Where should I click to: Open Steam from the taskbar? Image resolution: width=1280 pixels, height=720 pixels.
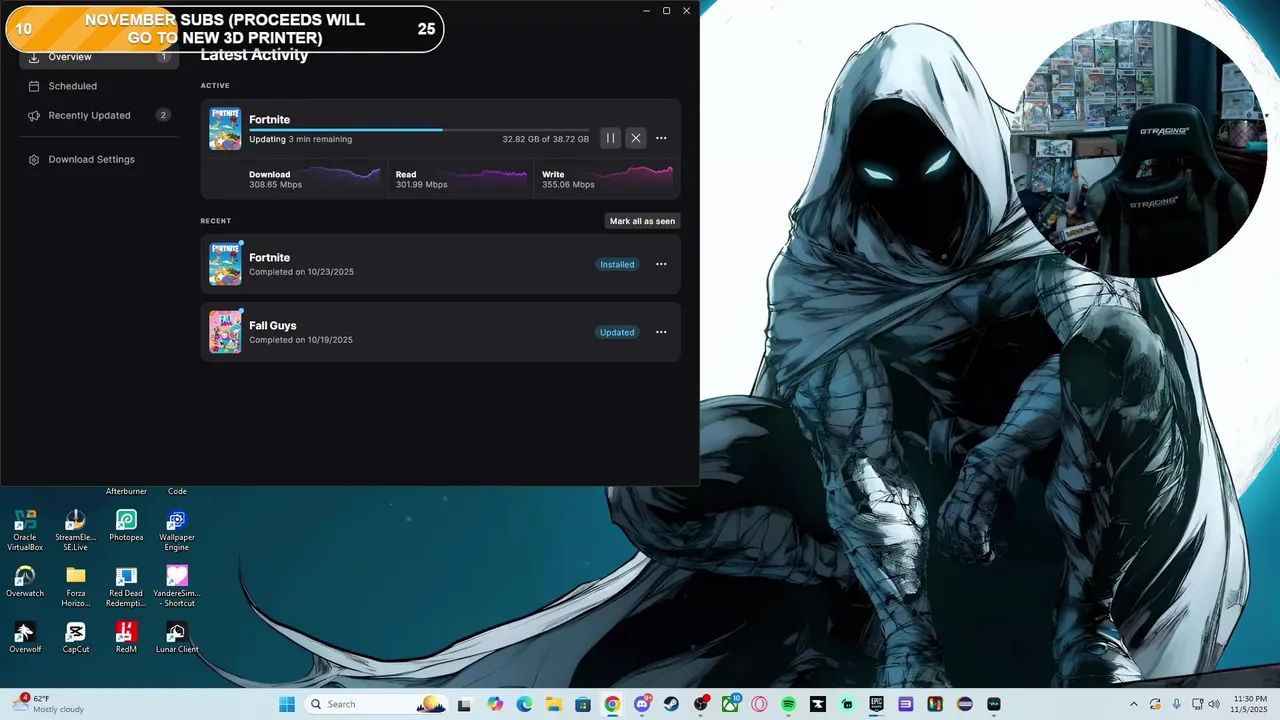coord(671,704)
